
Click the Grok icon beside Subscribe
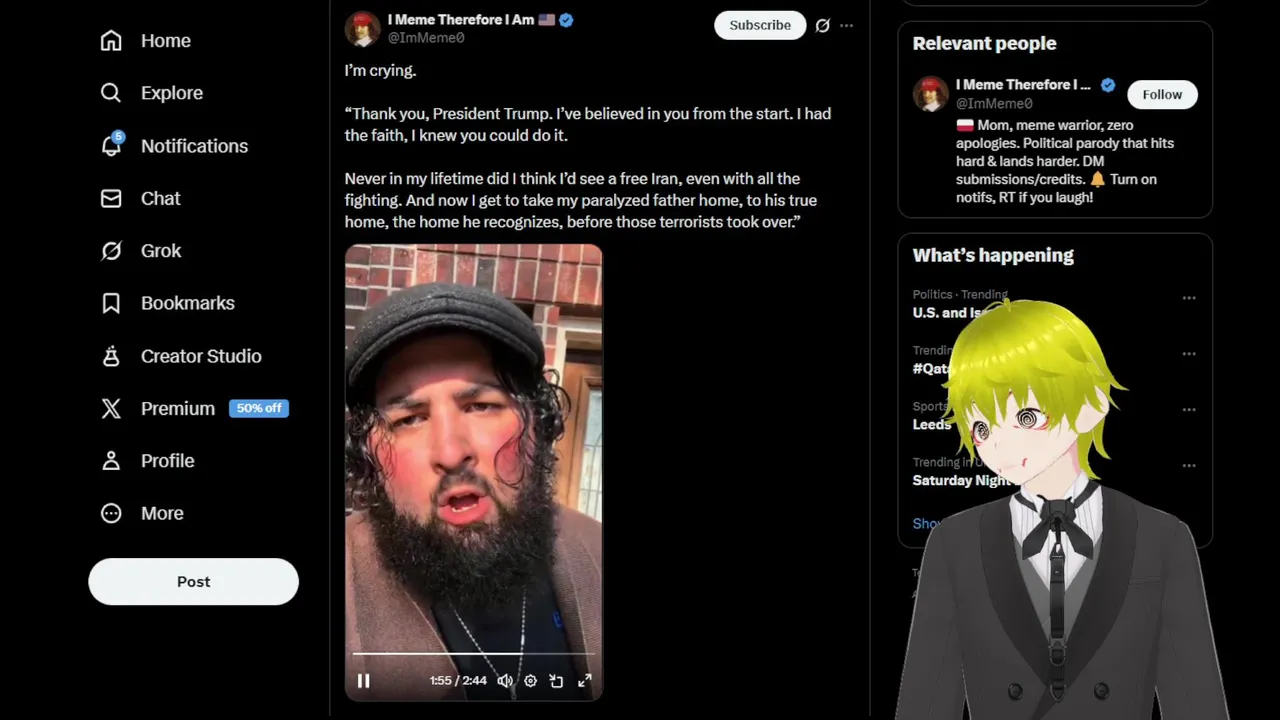pyautogui.click(x=822, y=26)
